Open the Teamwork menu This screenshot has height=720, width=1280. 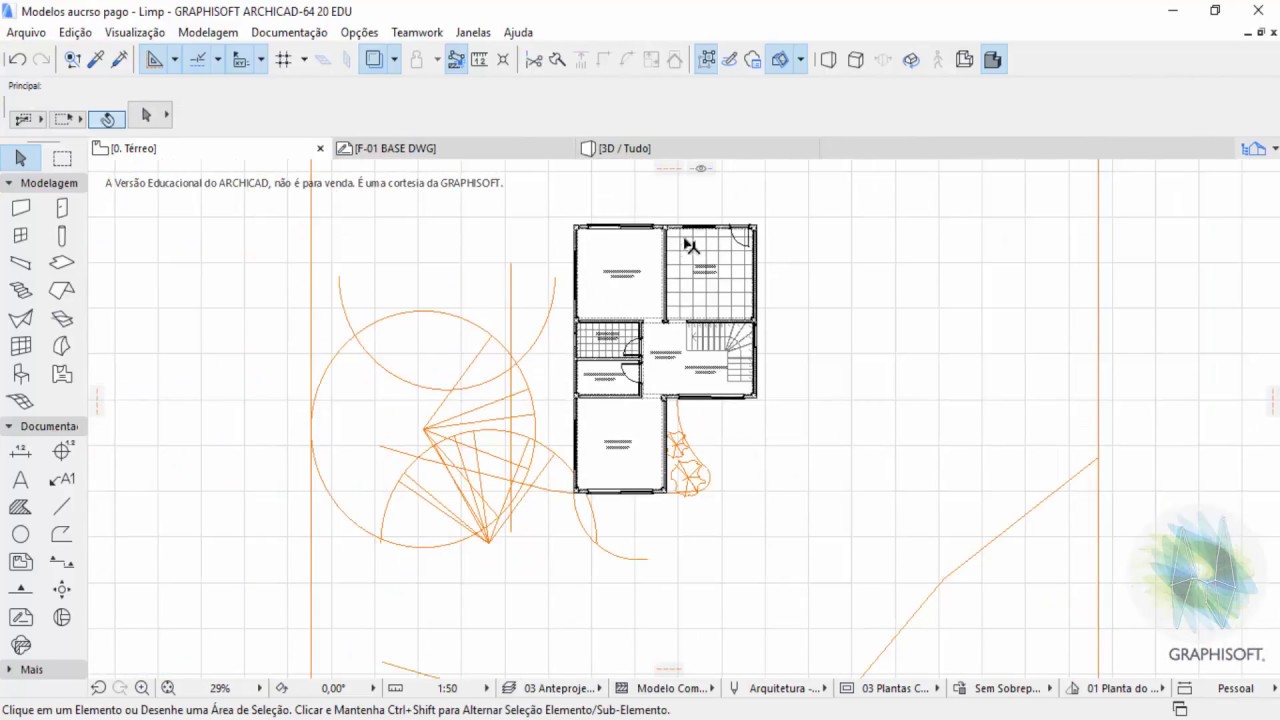pos(417,32)
